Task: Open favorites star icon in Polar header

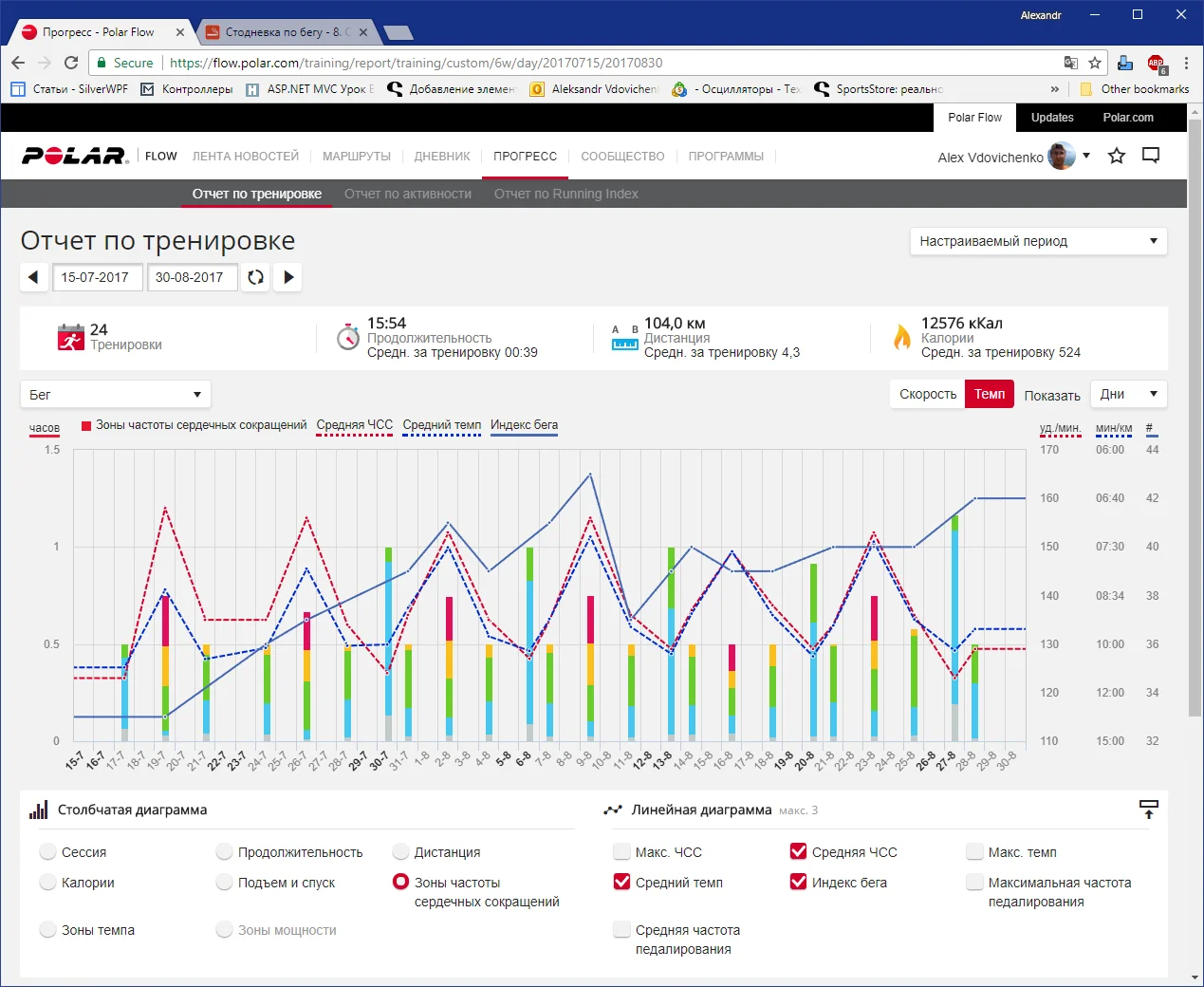Action: (1117, 156)
